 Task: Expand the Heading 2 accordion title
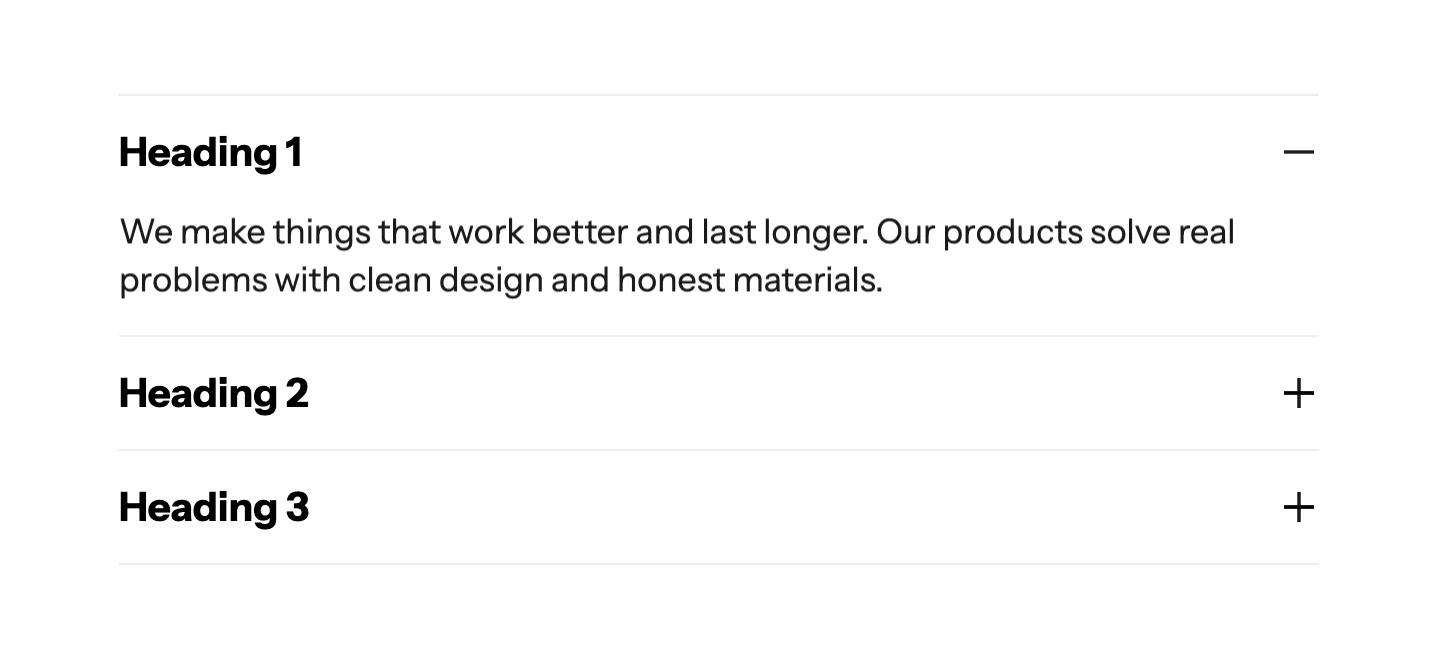(x=198, y=393)
